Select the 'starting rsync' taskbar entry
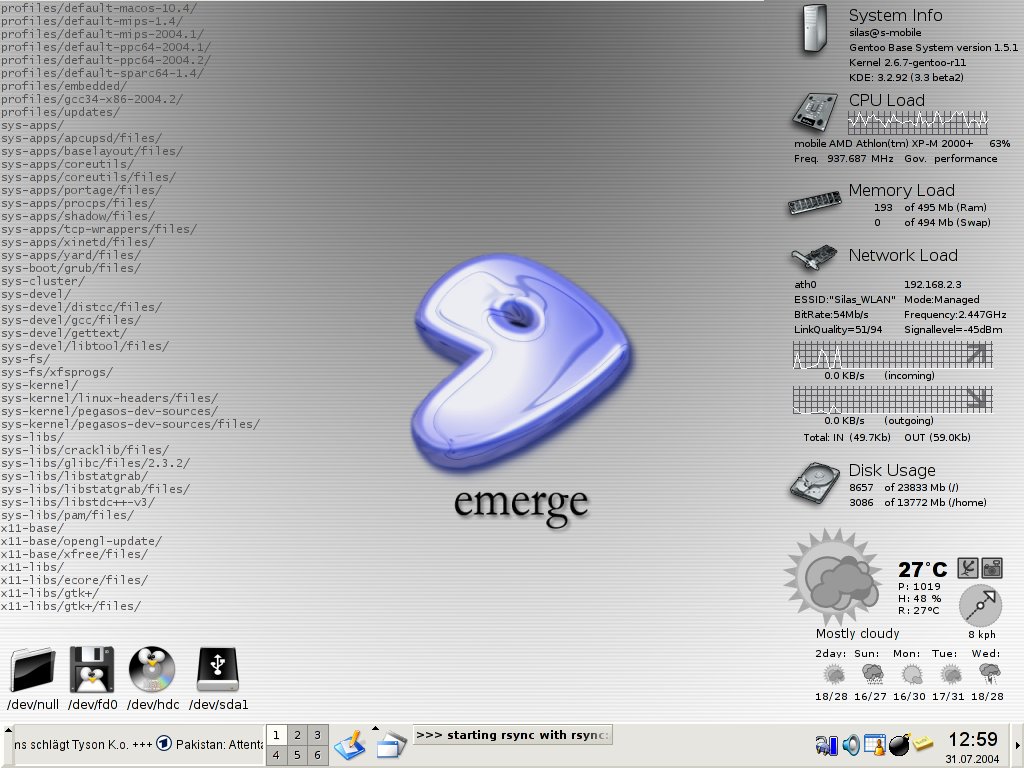This screenshot has width=1024, height=768. pyautogui.click(x=512, y=735)
